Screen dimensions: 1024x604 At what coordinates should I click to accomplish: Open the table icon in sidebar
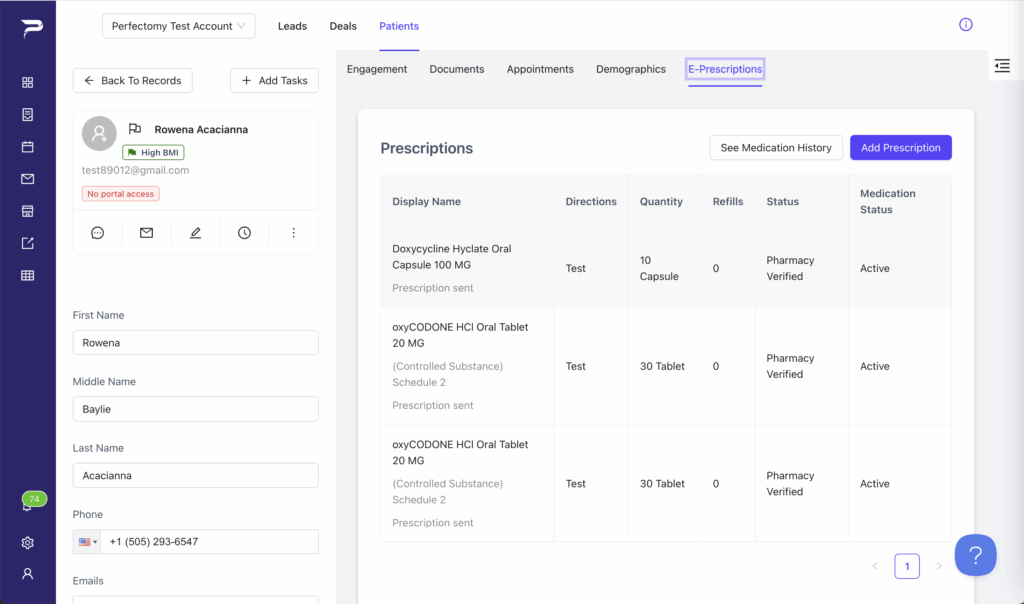pyautogui.click(x=27, y=276)
